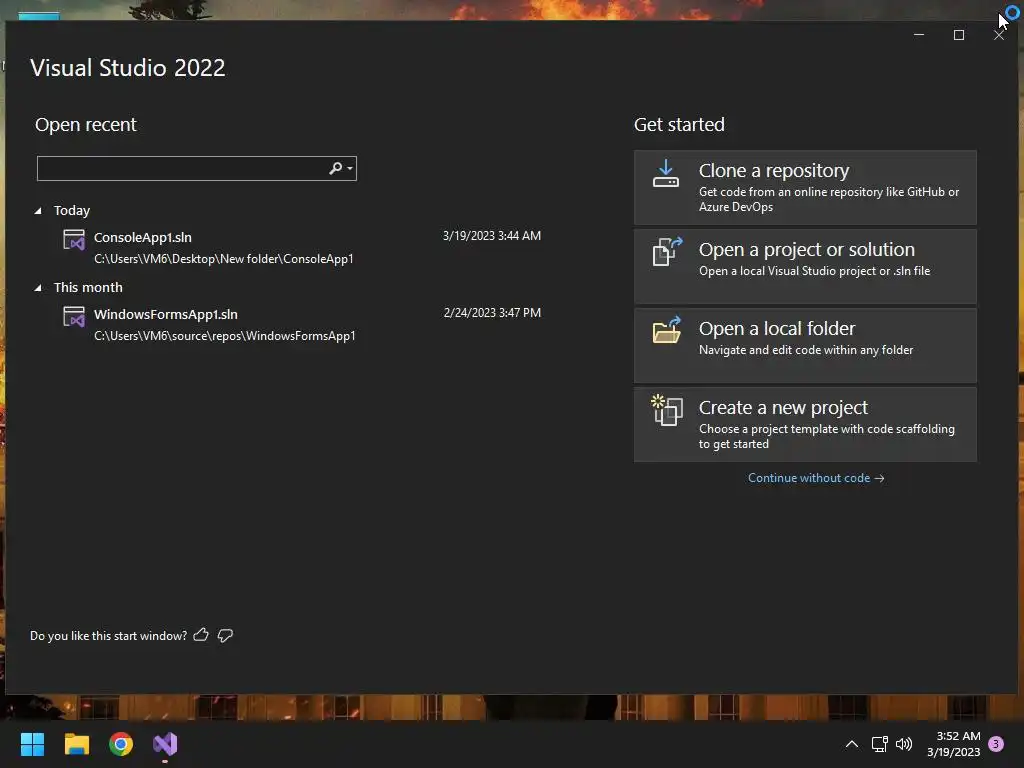Choose Open a local folder
This screenshot has width=1024, height=768.
[x=805, y=345]
